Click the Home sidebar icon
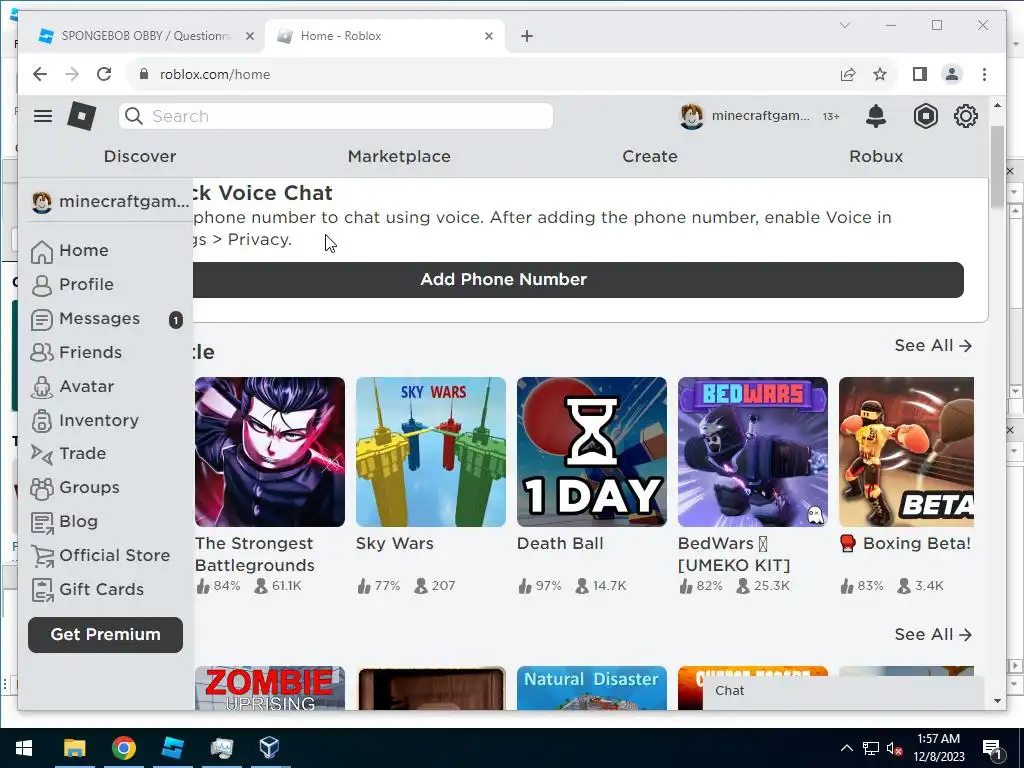Image resolution: width=1024 pixels, height=768 pixels. tap(42, 251)
